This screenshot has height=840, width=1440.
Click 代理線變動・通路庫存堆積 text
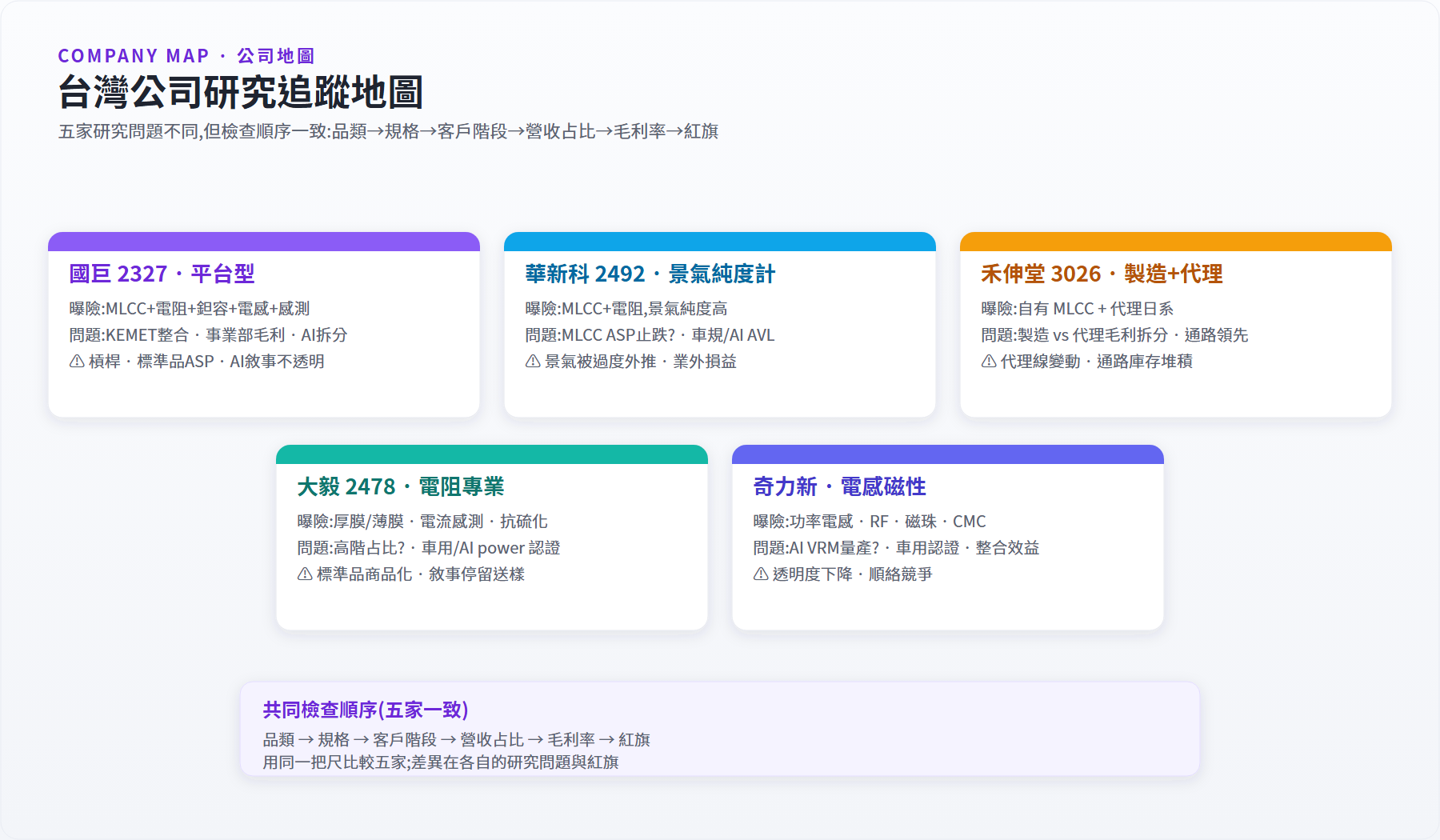[x=1096, y=362]
